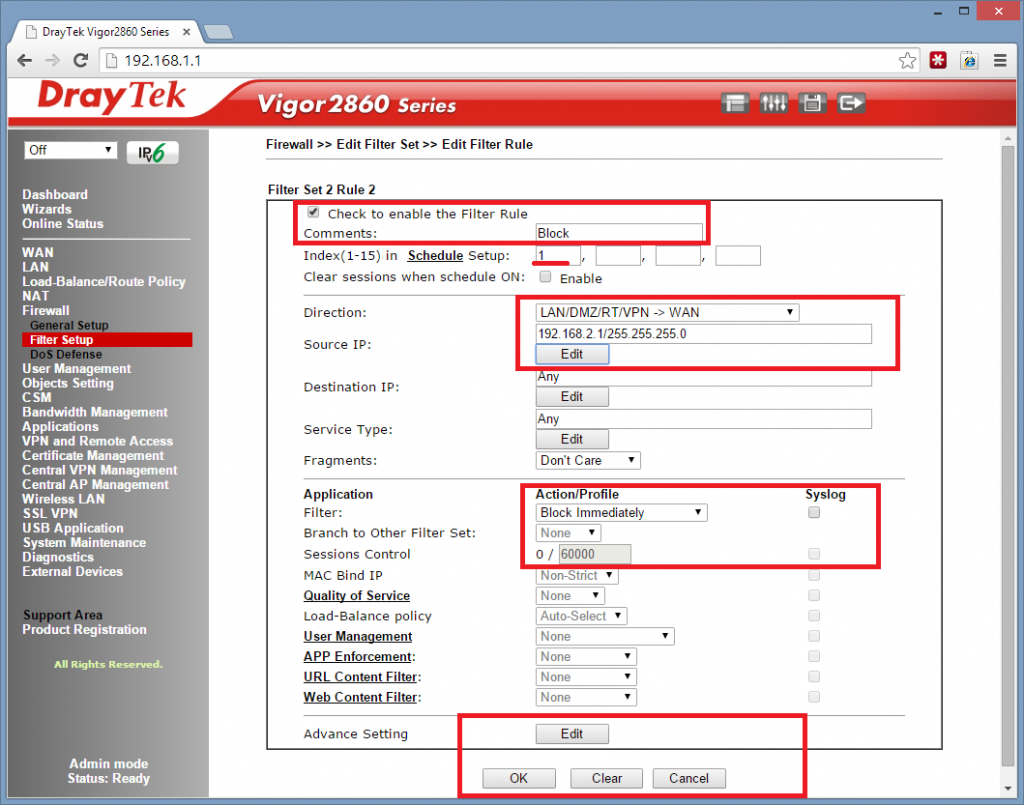Open Dashboard in sidebar menu
The image size is (1024, 805).
[55, 195]
